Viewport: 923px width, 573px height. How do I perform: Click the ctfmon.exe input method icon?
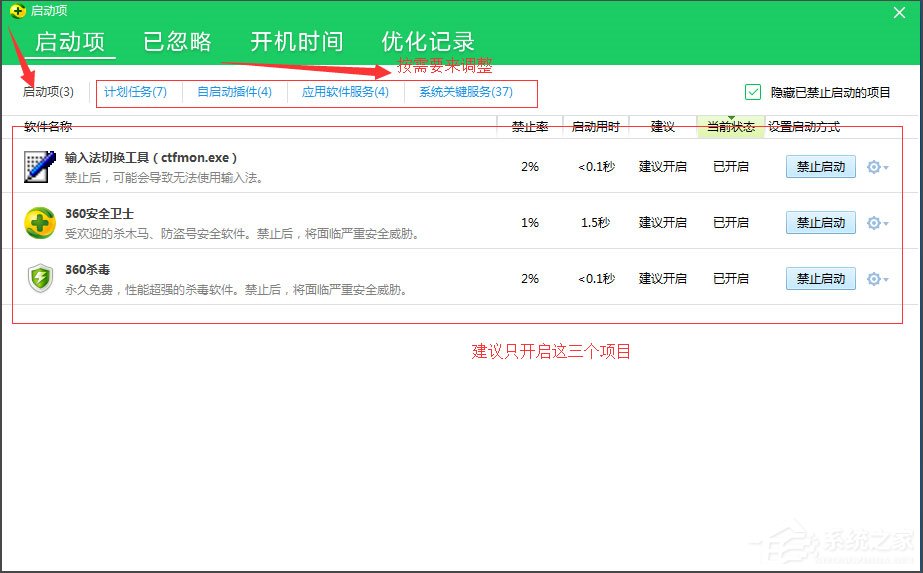[x=40, y=167]
